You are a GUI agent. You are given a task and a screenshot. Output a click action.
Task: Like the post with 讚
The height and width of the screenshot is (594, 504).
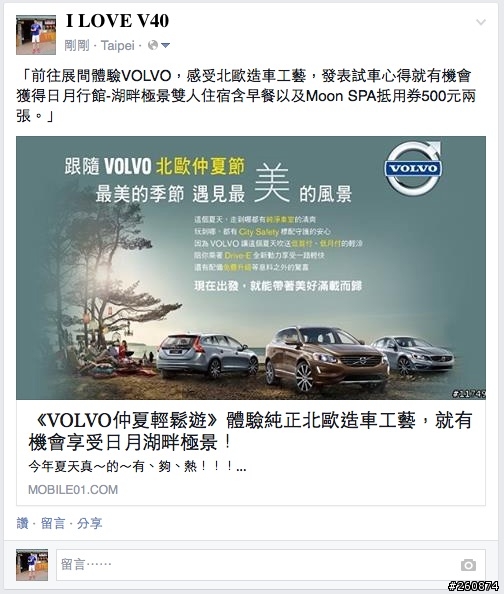pyautogui.click(x=22, y=523)
